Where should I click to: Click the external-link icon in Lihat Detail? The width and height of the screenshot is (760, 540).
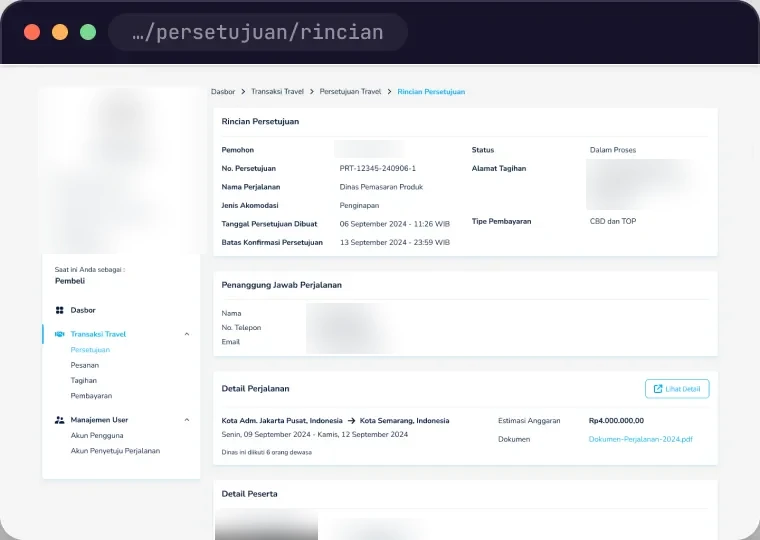point(658,389)
